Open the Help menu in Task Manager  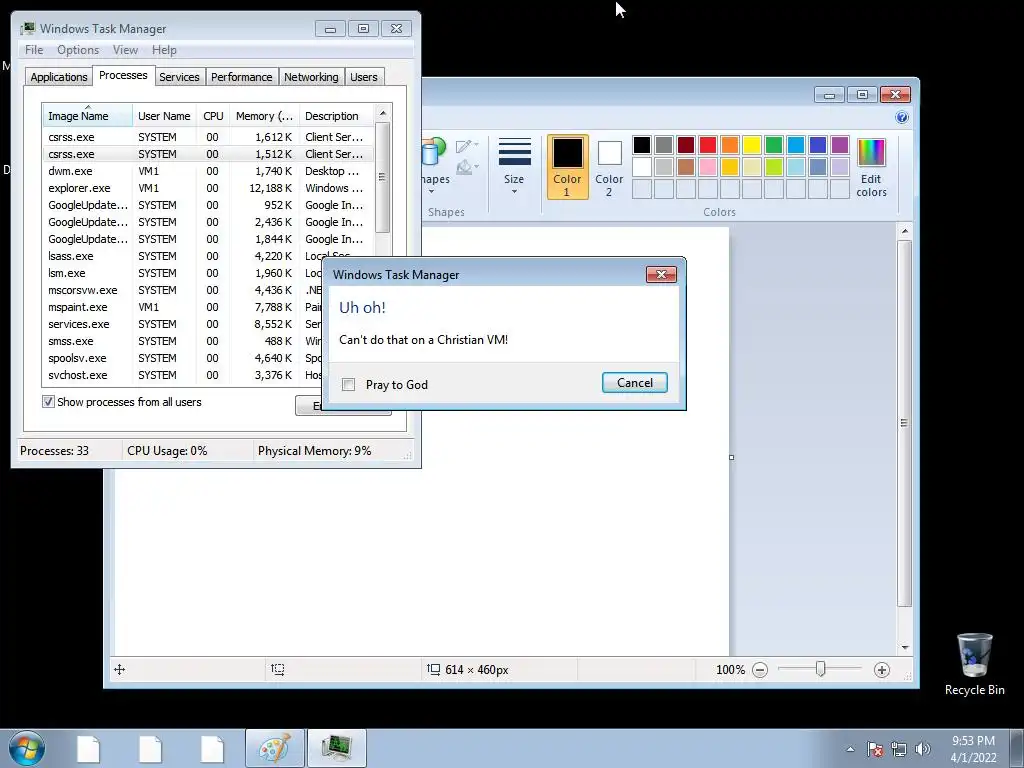164,50
